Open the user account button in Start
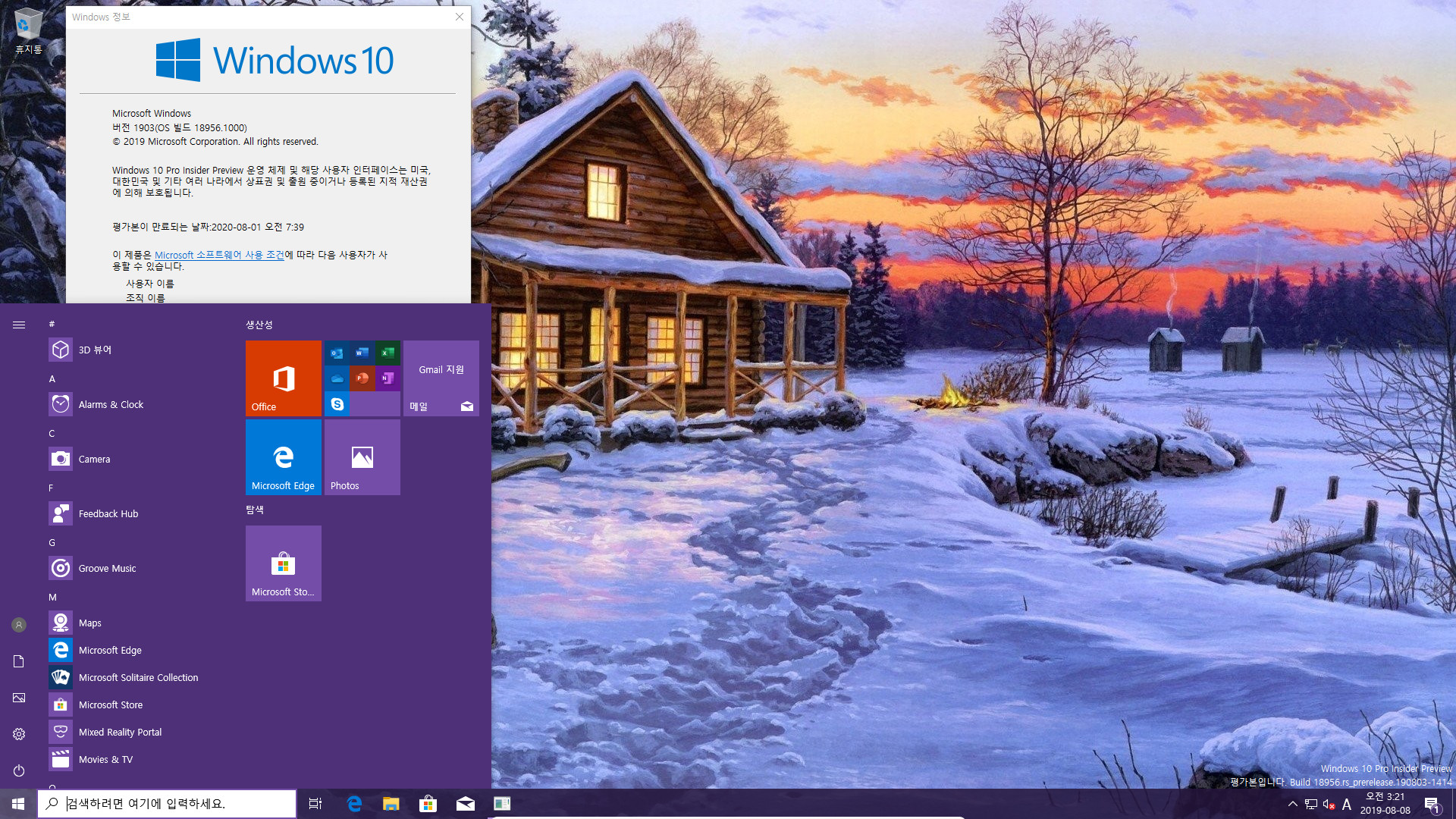 19,625
